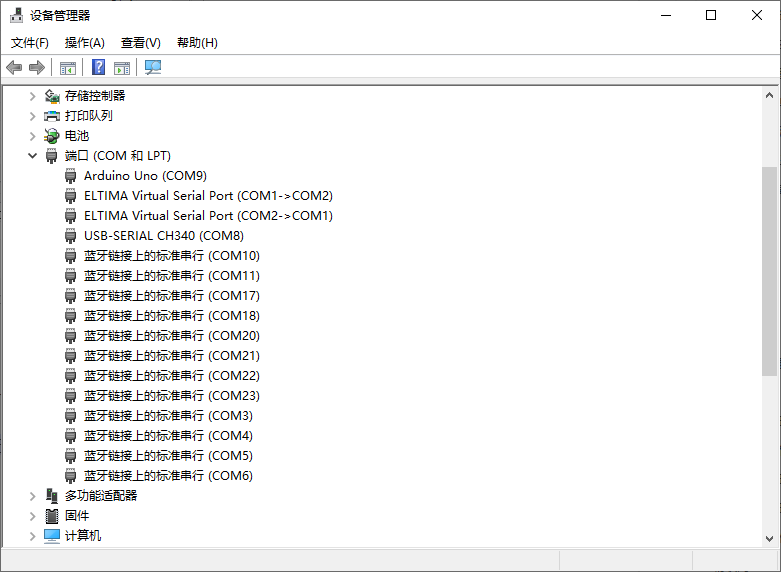Click the Bluetooth COM20 port icon
The image size is (781, 572).
71,335
